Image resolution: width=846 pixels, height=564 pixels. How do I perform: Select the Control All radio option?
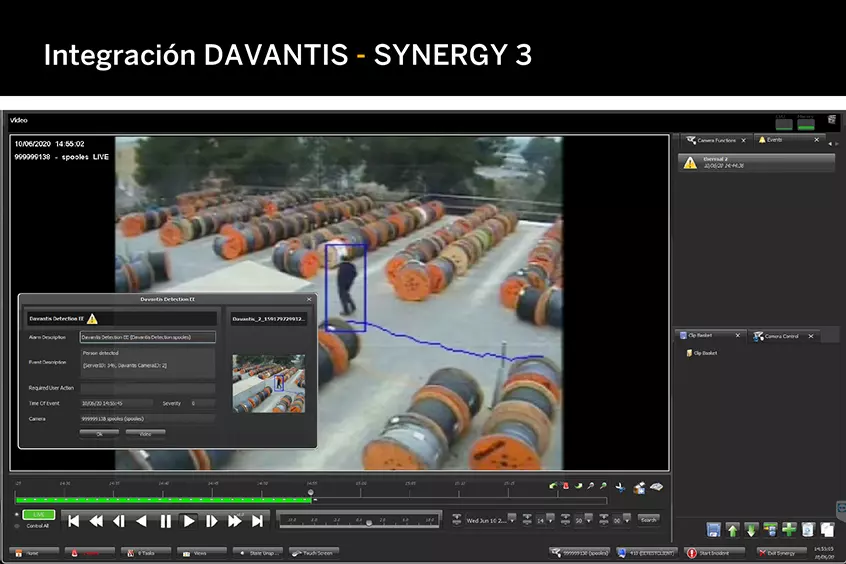[x=17, y=526]
